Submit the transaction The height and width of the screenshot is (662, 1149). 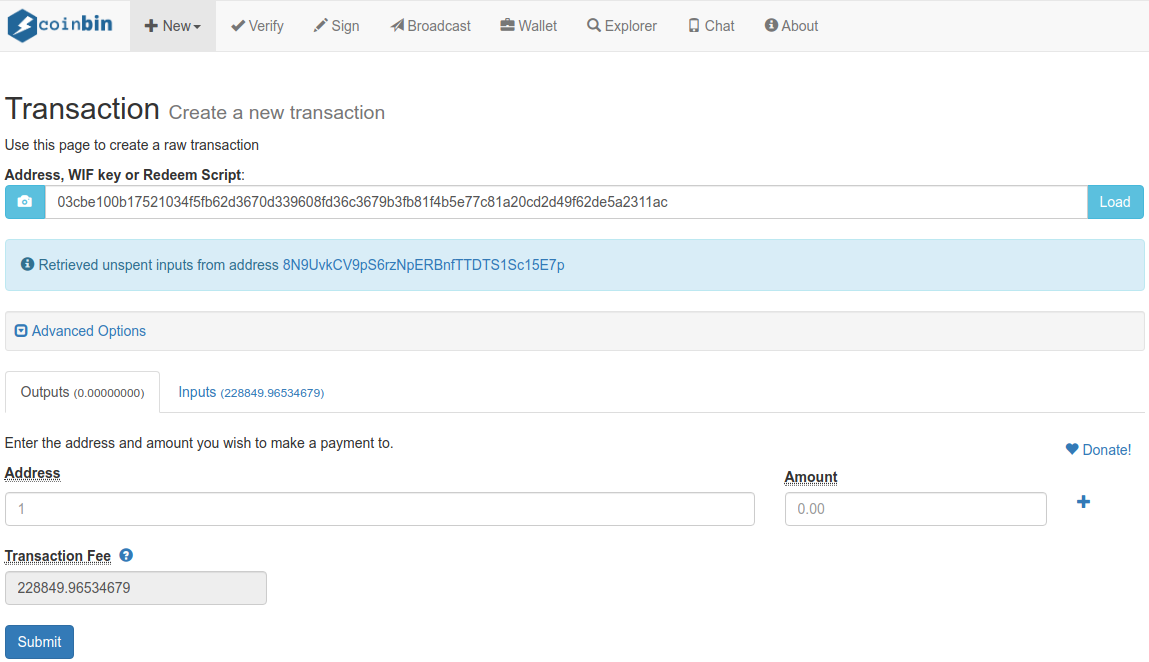[40, 641]
